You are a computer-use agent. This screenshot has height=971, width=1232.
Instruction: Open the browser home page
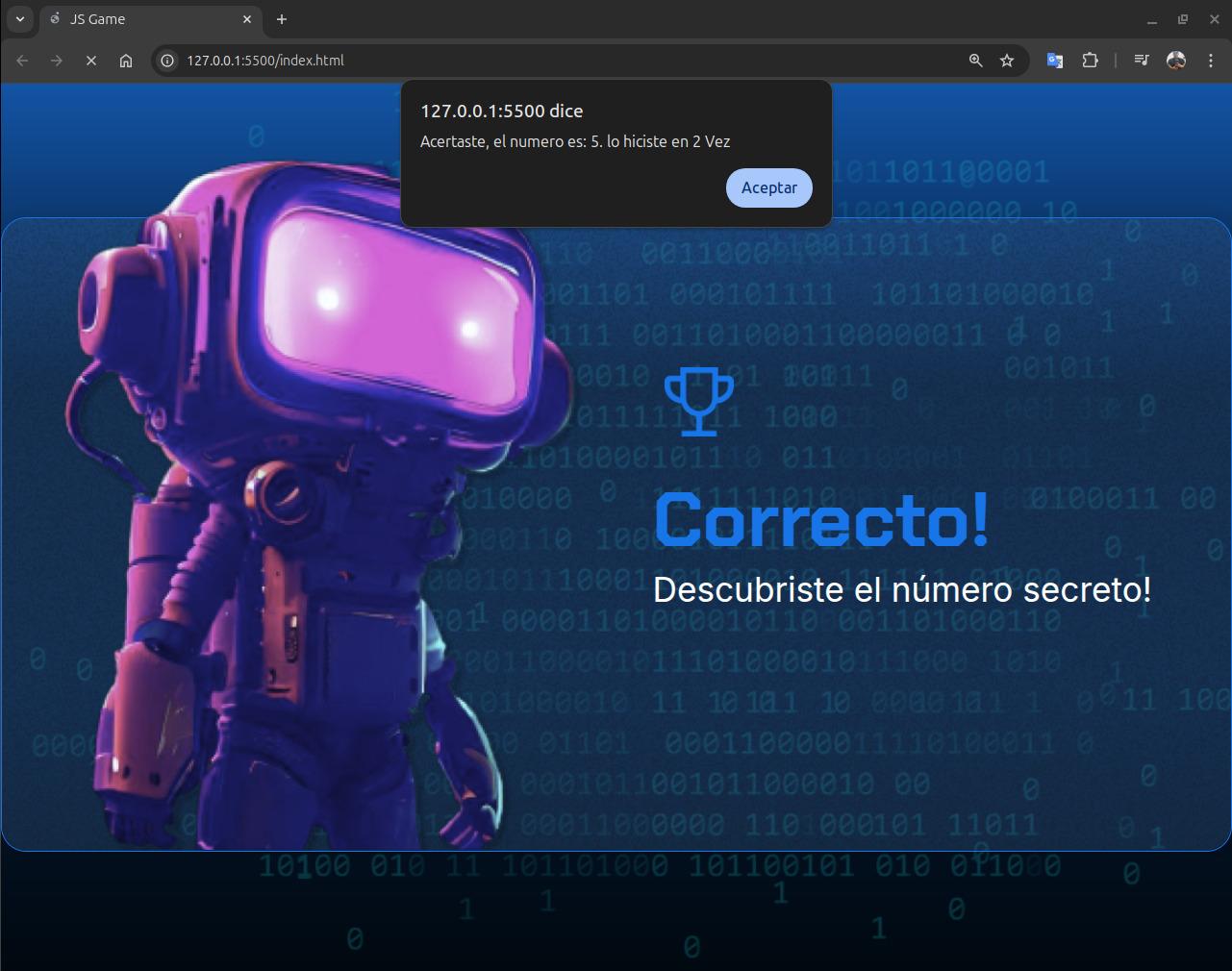[126, 61]
